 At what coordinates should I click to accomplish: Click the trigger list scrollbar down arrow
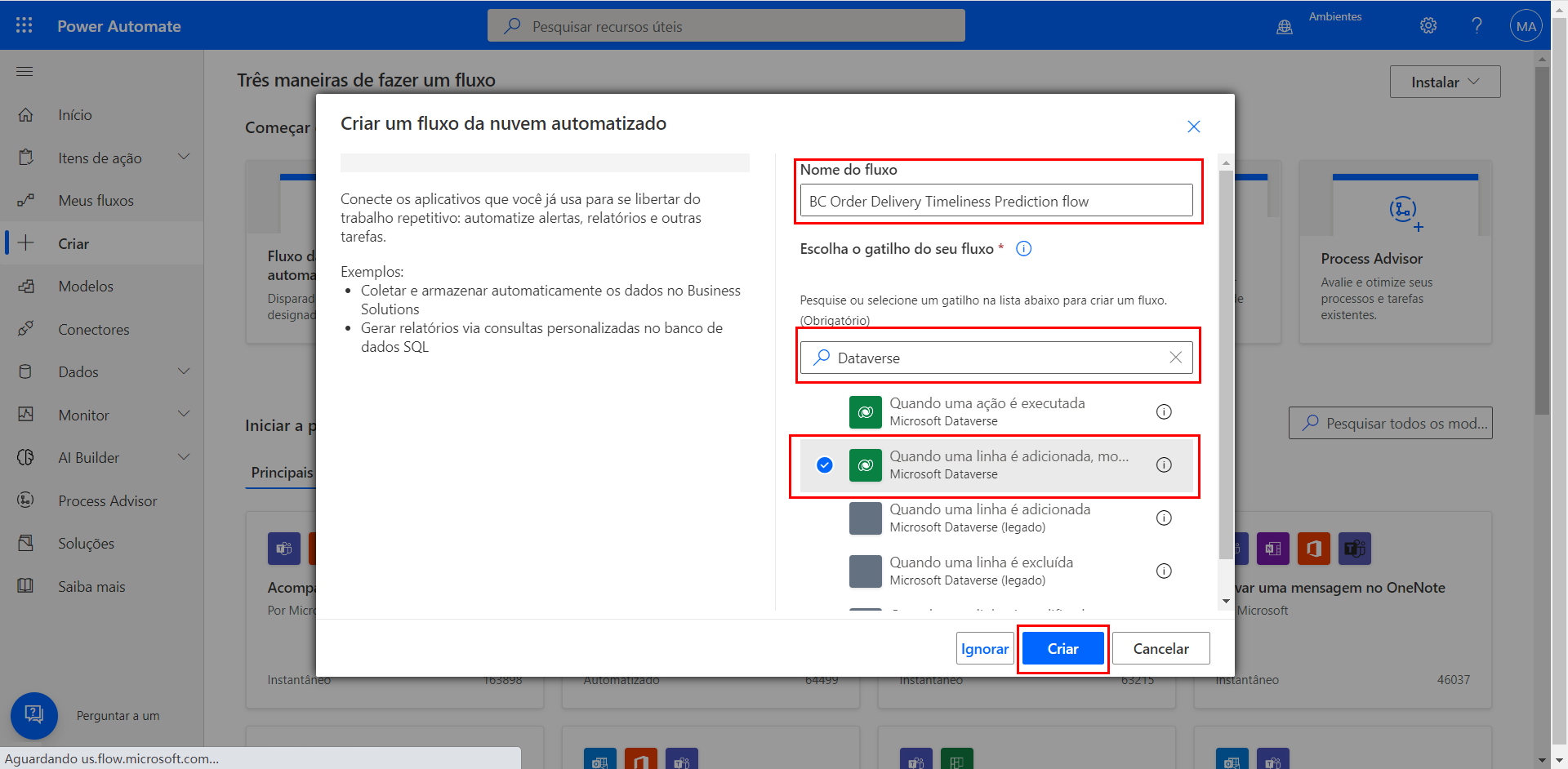click(1226, 602)
